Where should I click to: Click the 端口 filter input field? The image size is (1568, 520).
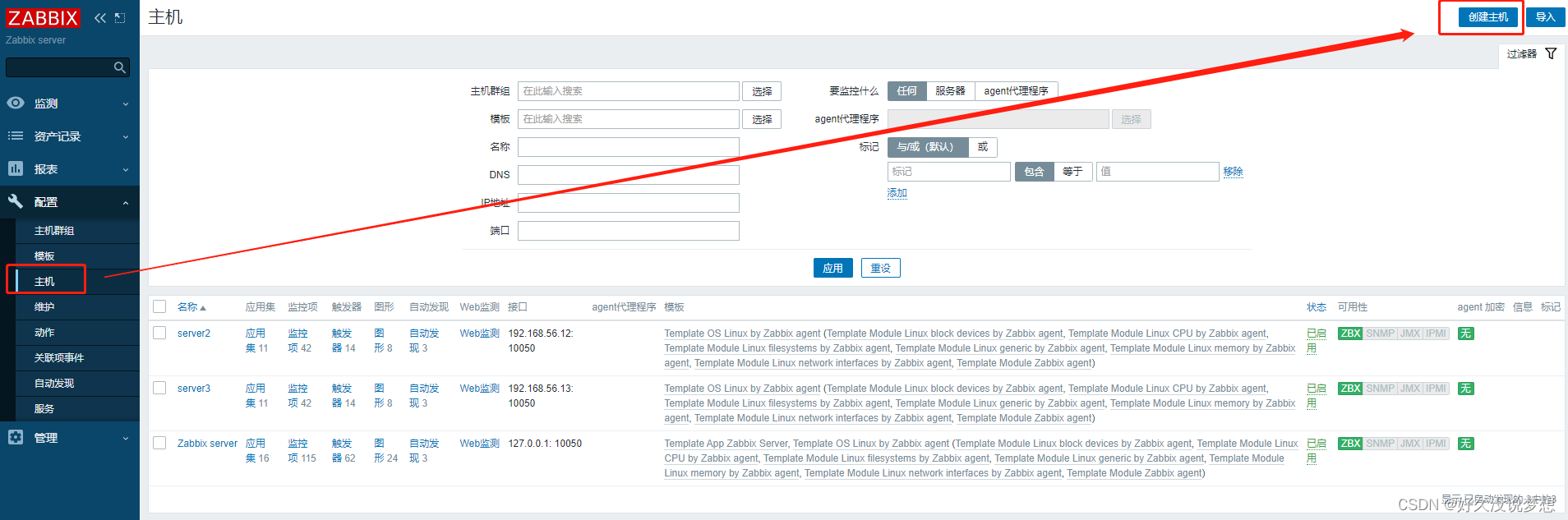(x=629, y=231)
